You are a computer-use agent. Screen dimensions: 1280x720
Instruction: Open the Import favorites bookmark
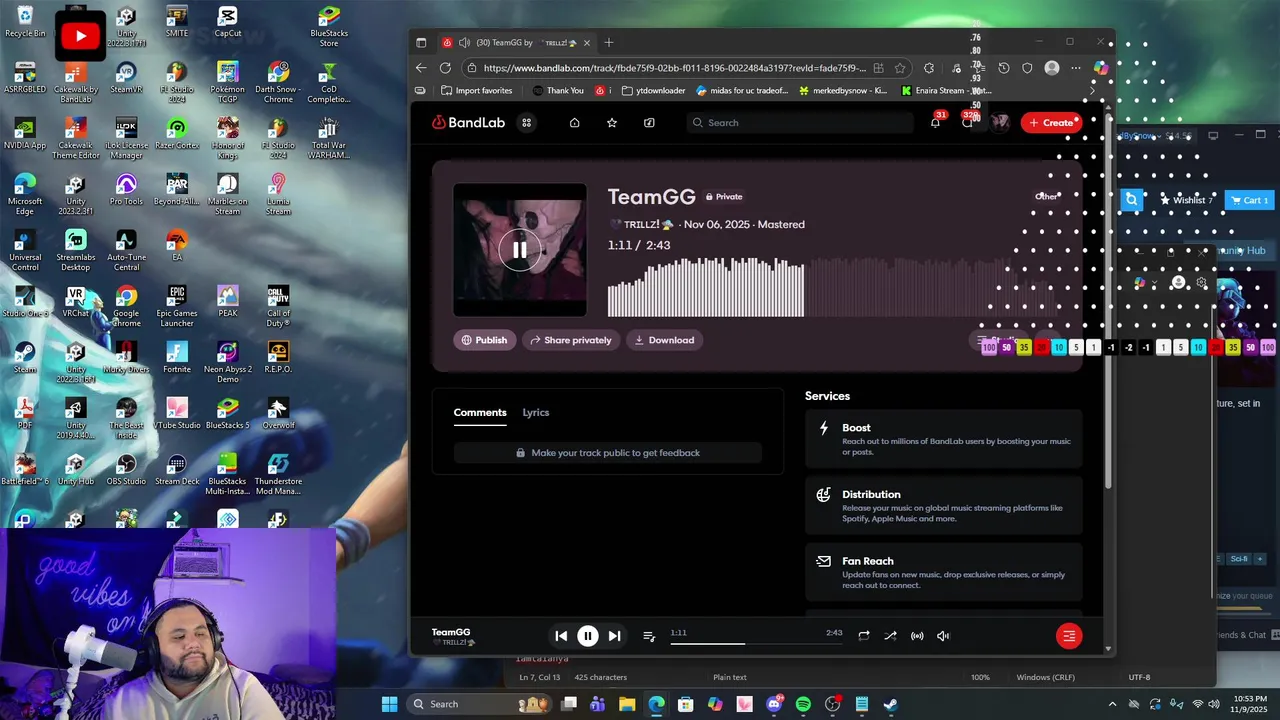[x=477, y=91]
